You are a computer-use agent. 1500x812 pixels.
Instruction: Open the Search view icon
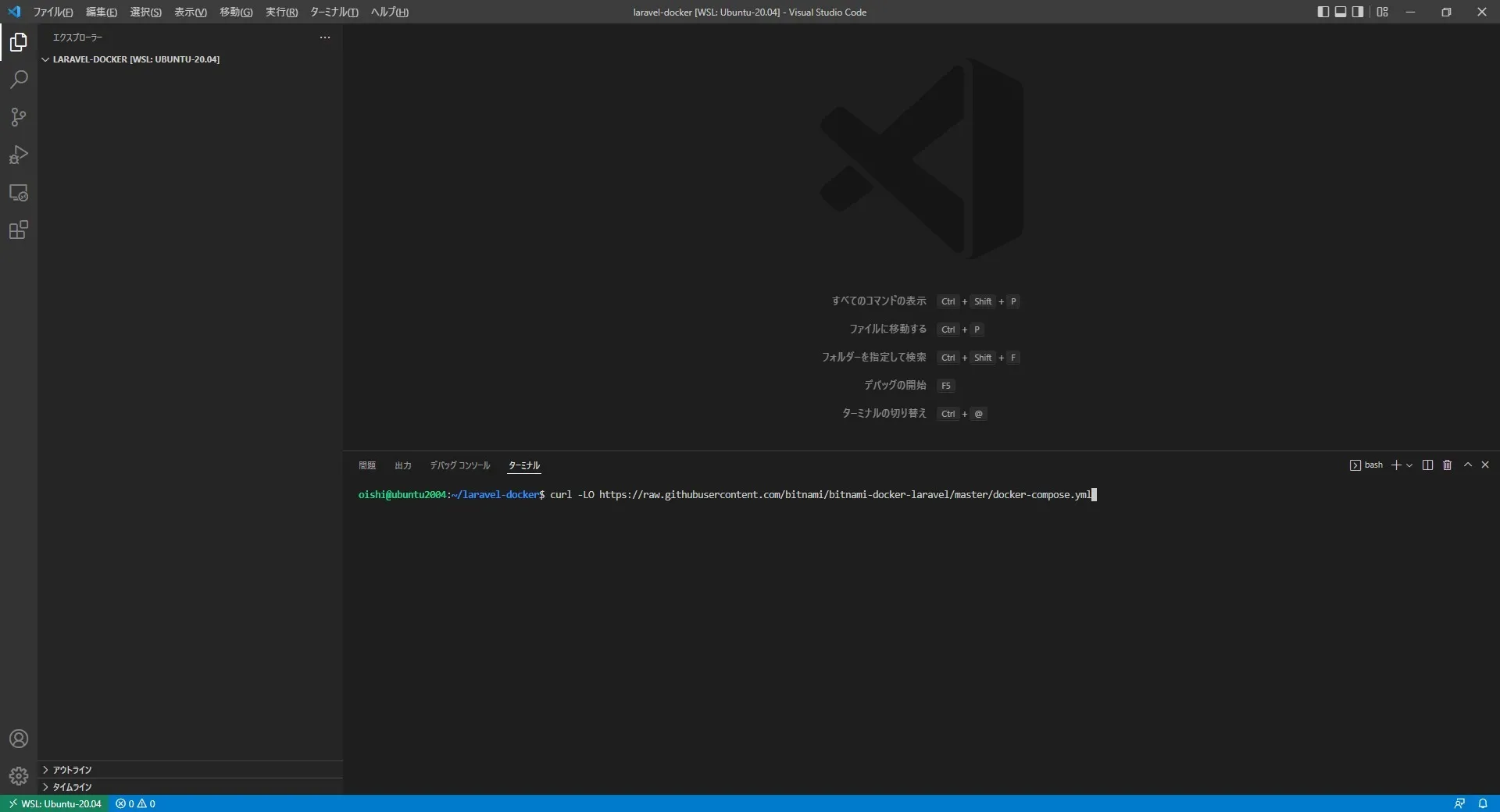point(19,80)
